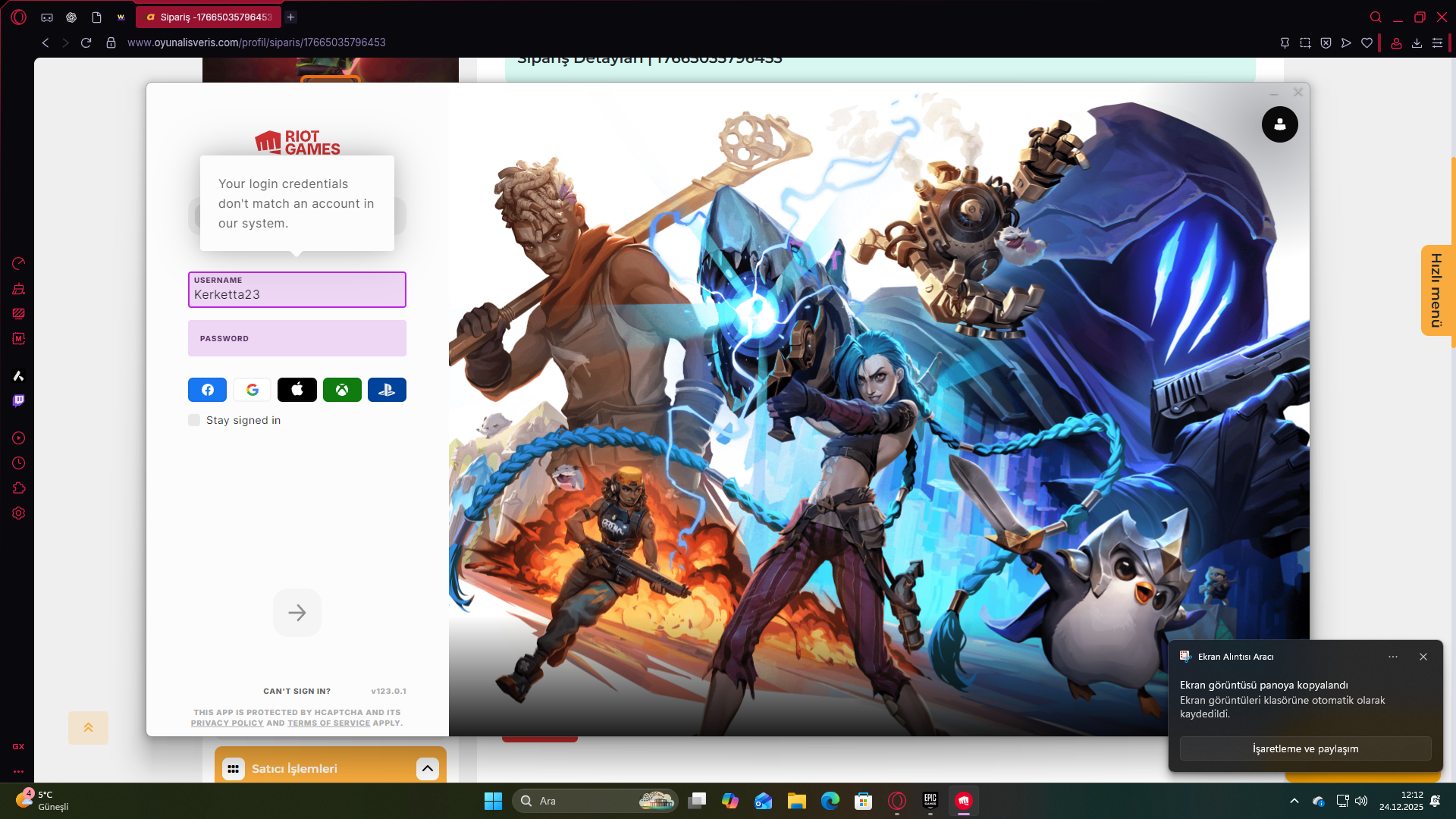
Task: Open History from the sidebar
Action: coord(19,463)
